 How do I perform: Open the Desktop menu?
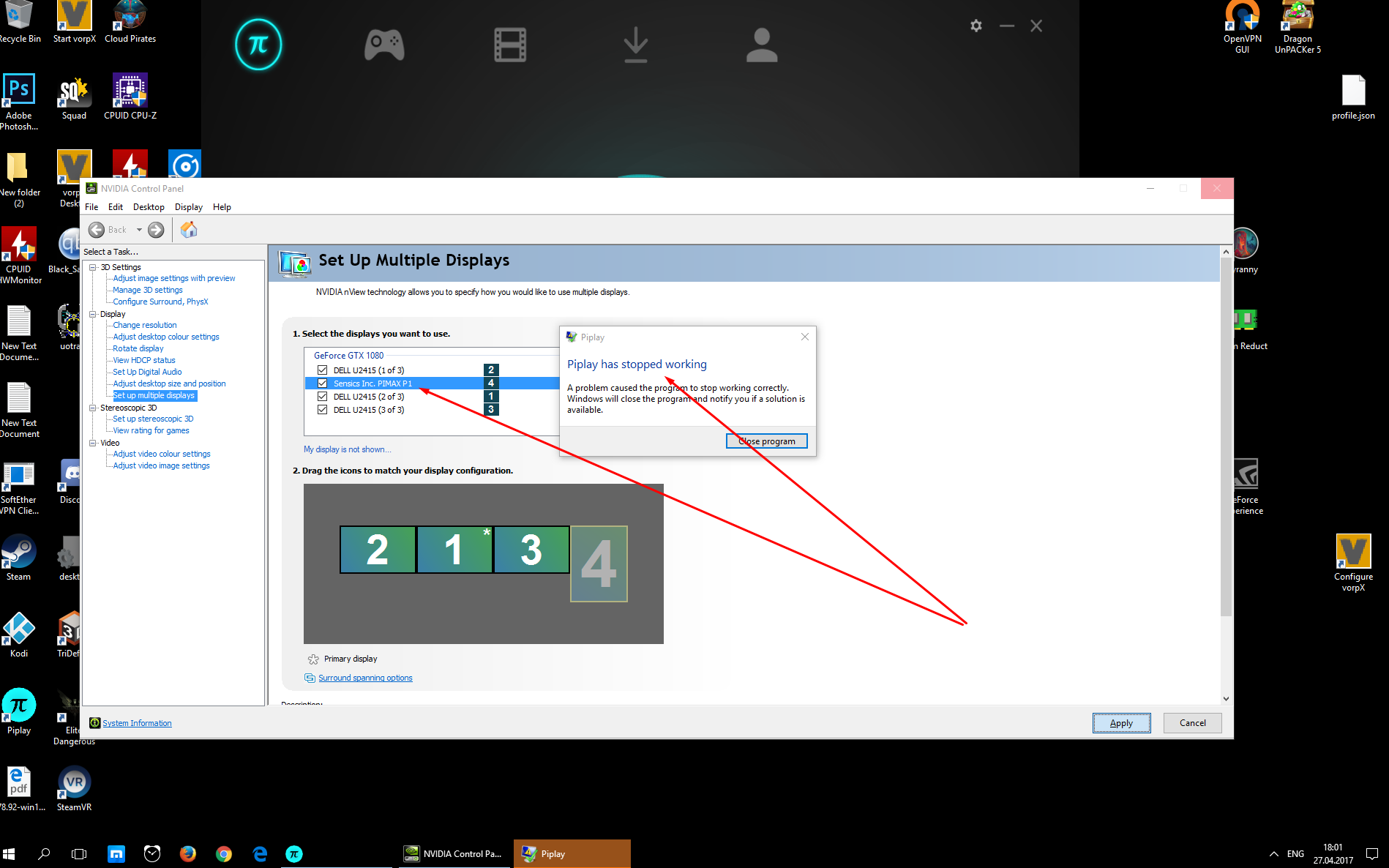tap(149, 207)
